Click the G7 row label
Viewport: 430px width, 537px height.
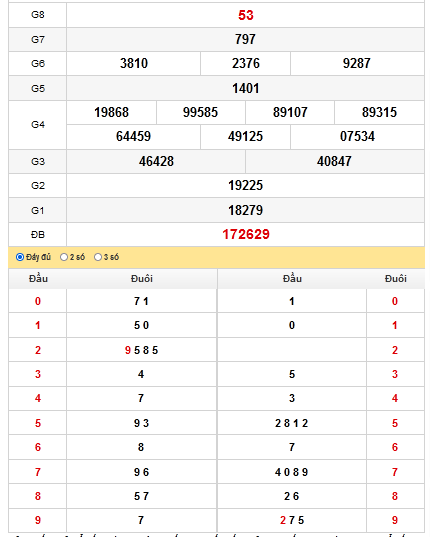tap(38, 39)
